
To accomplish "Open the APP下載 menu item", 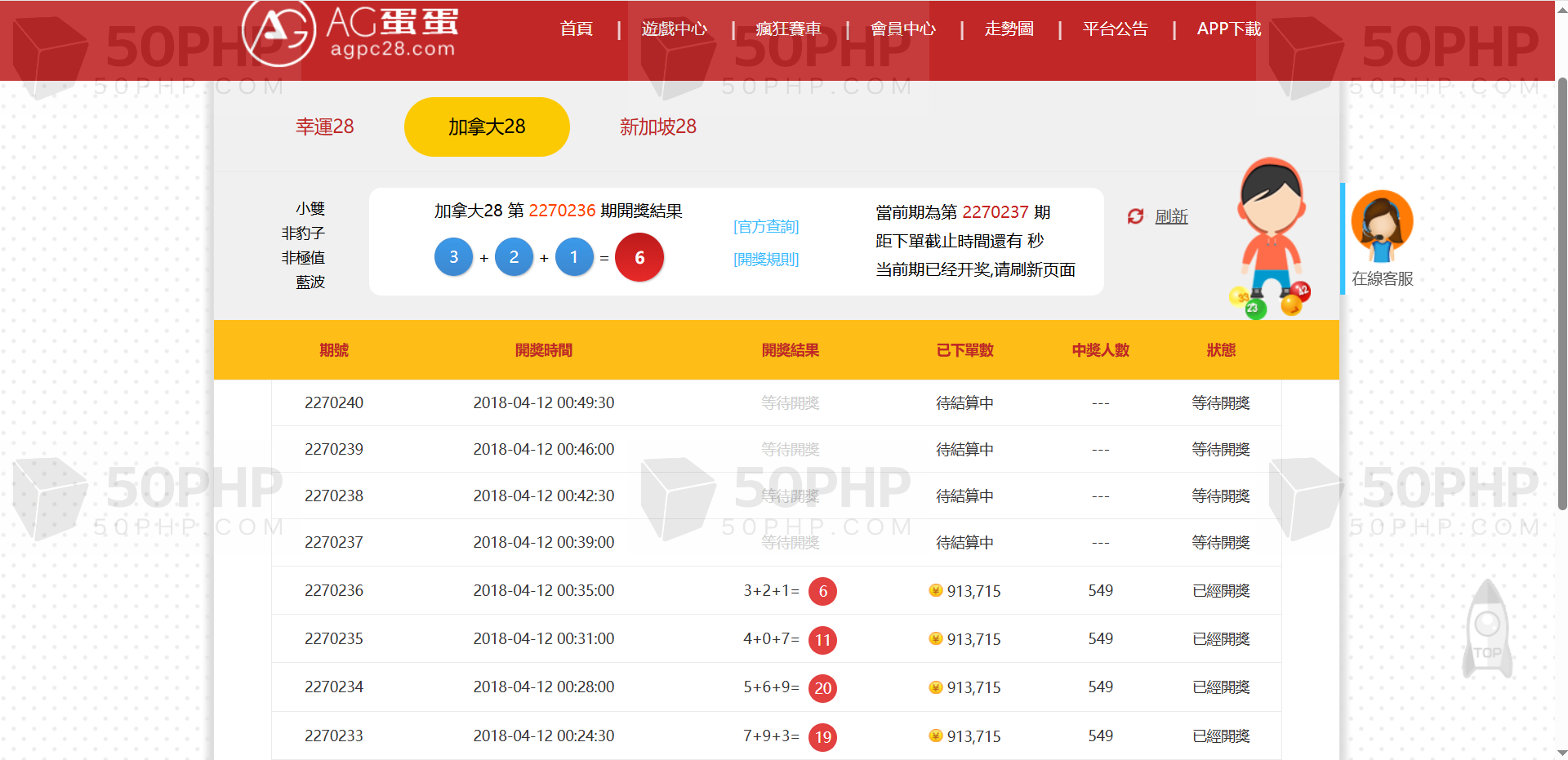I will click(1228, 29).
